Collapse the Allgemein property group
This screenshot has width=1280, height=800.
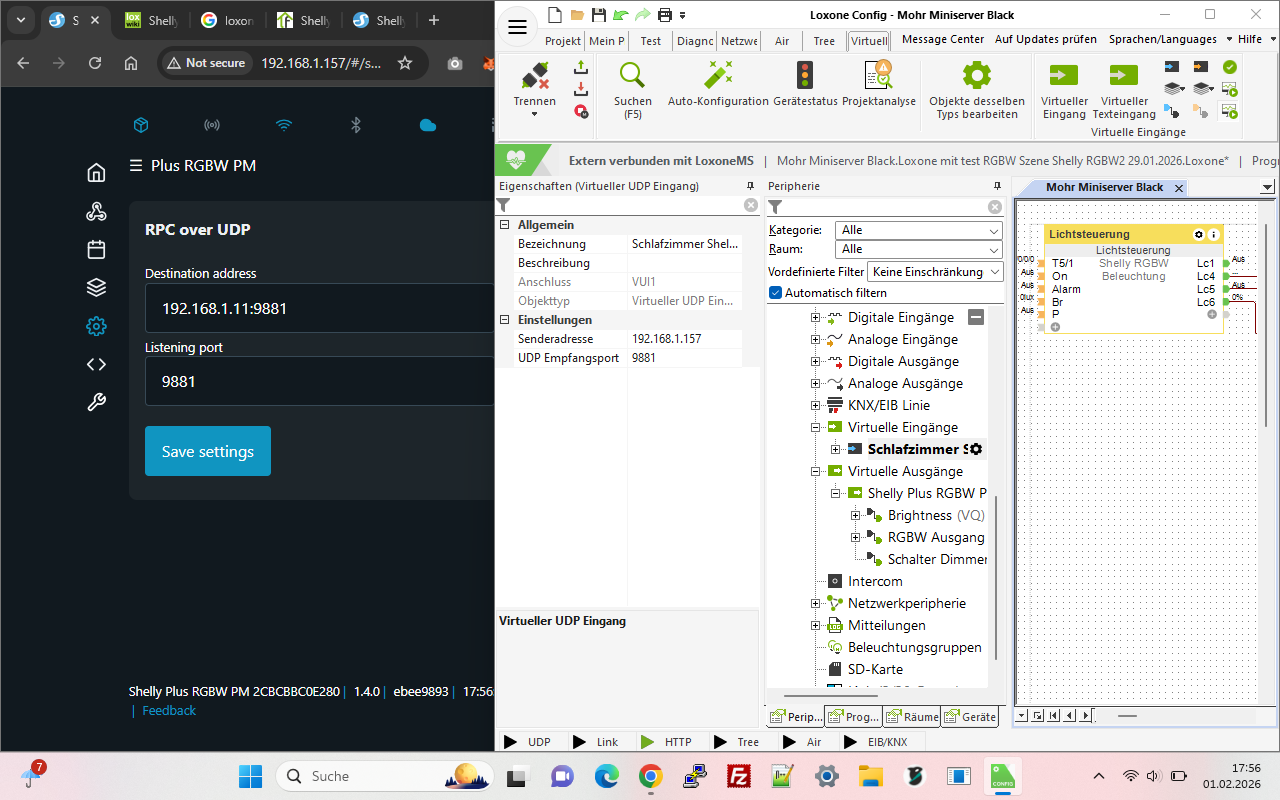point(504,225)
